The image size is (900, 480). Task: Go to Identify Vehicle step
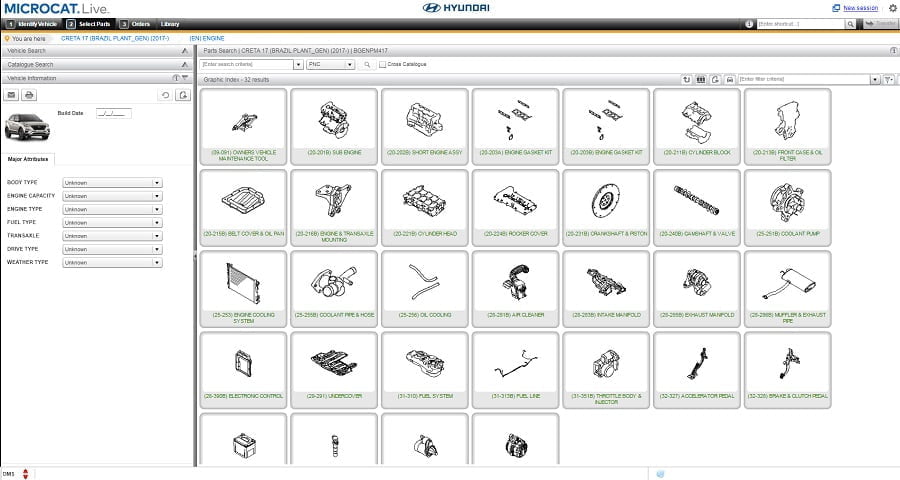click(x=32, y=24)
